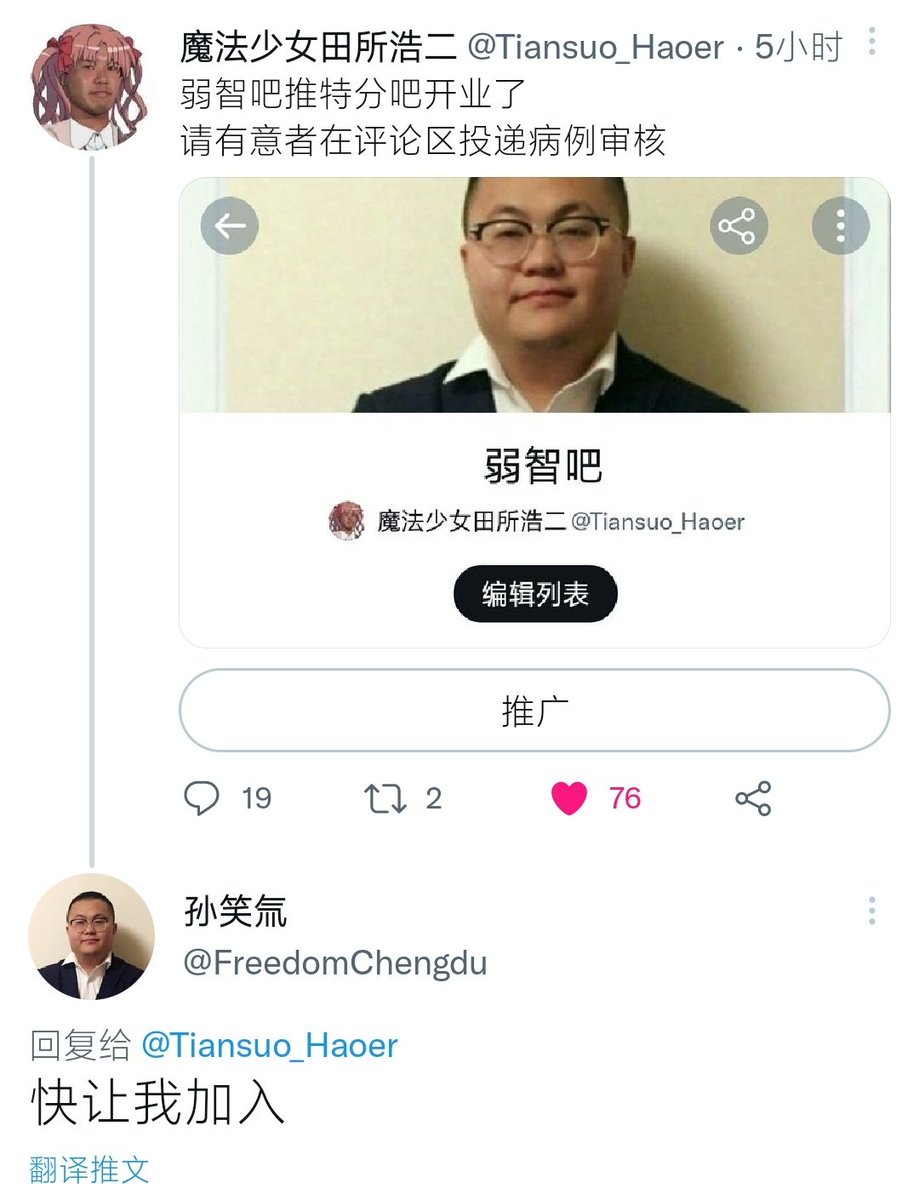The image size is (919, 1200).
Task: Click the share icon on the list banner
Action: pyautogui.click(x=738, y=226)
